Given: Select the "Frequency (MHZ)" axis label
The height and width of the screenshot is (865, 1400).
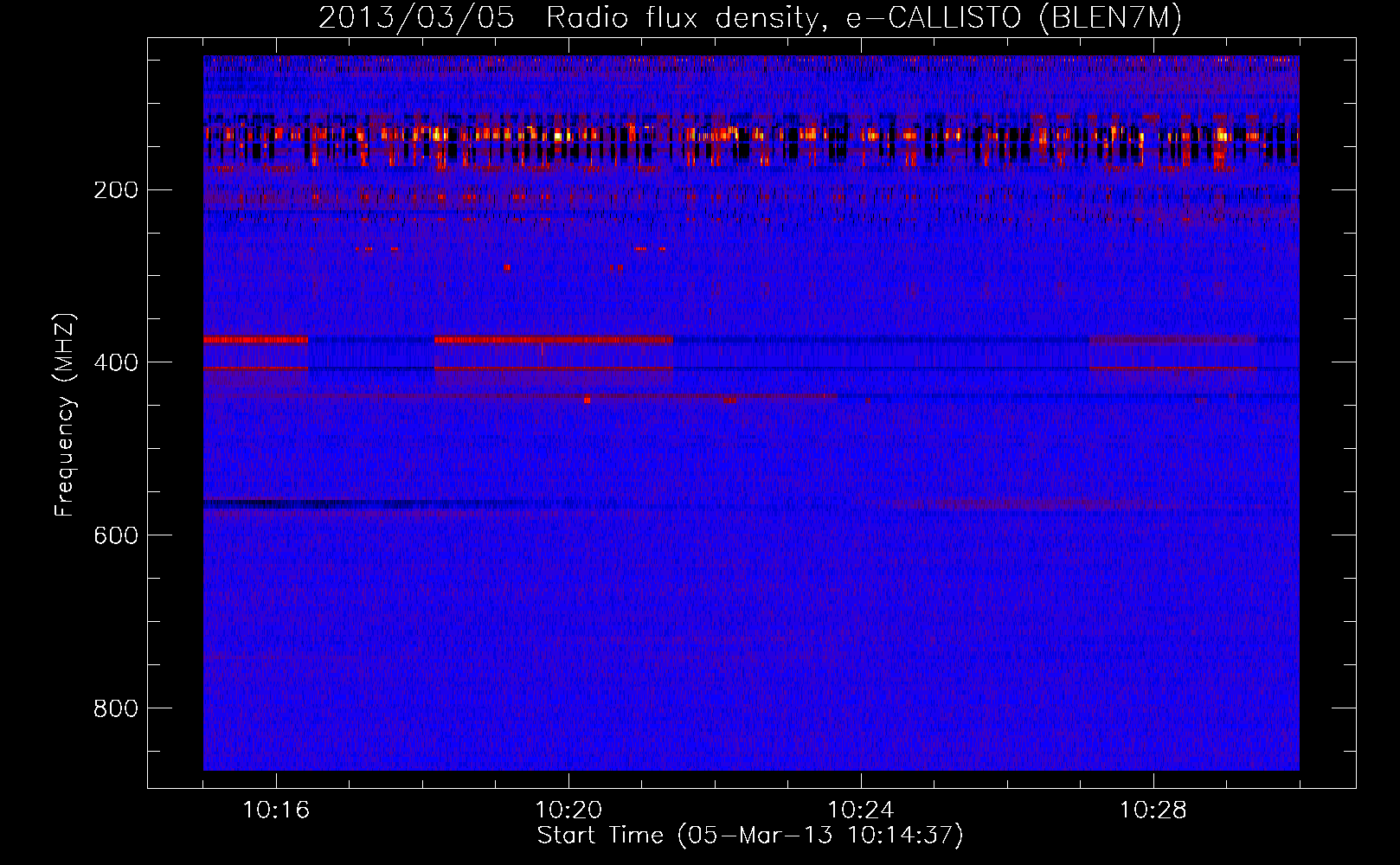Looking at the screenshot, I should click(x=65, y=415).
